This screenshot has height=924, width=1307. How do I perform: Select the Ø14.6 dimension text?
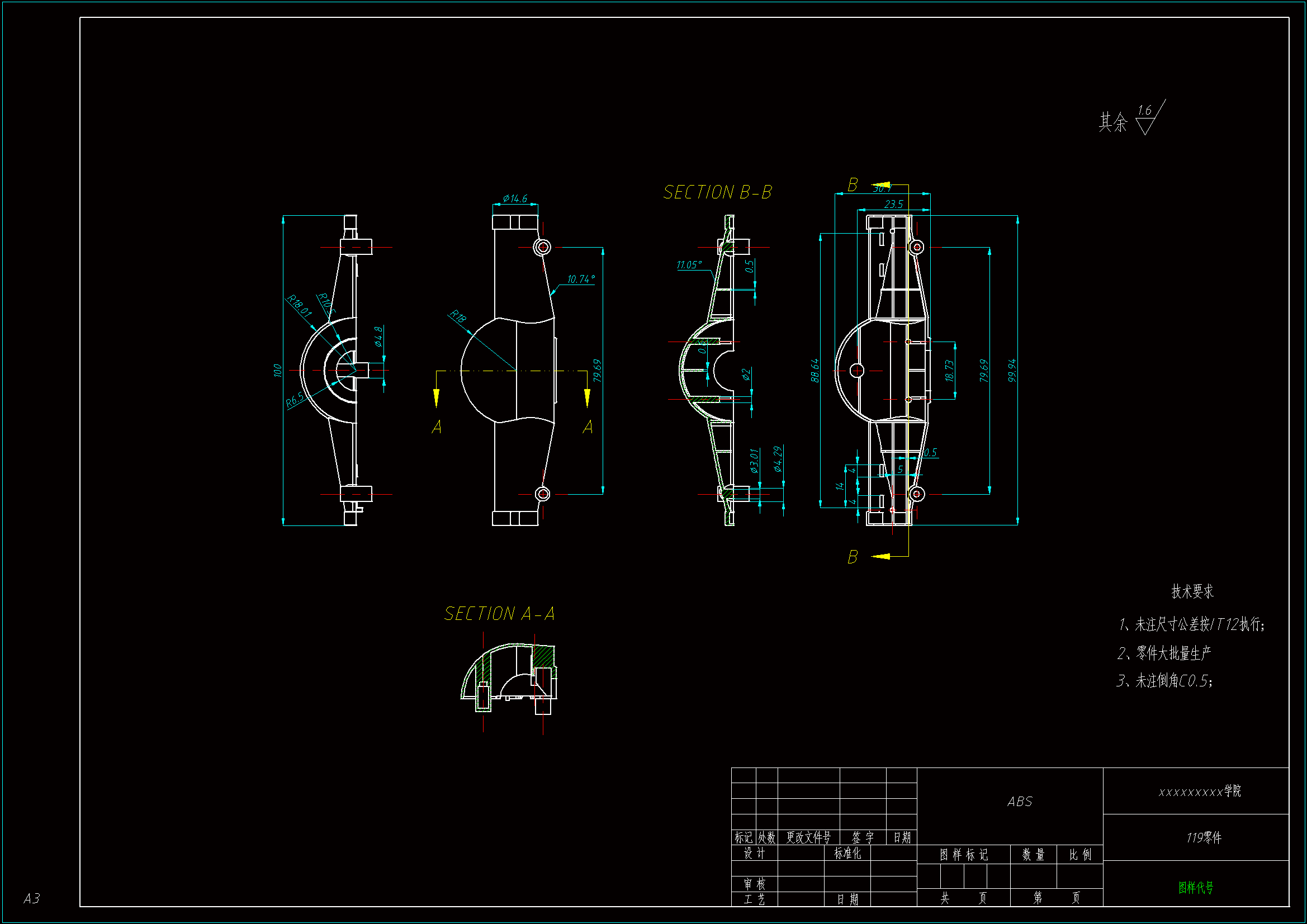(x=515, y=198)
